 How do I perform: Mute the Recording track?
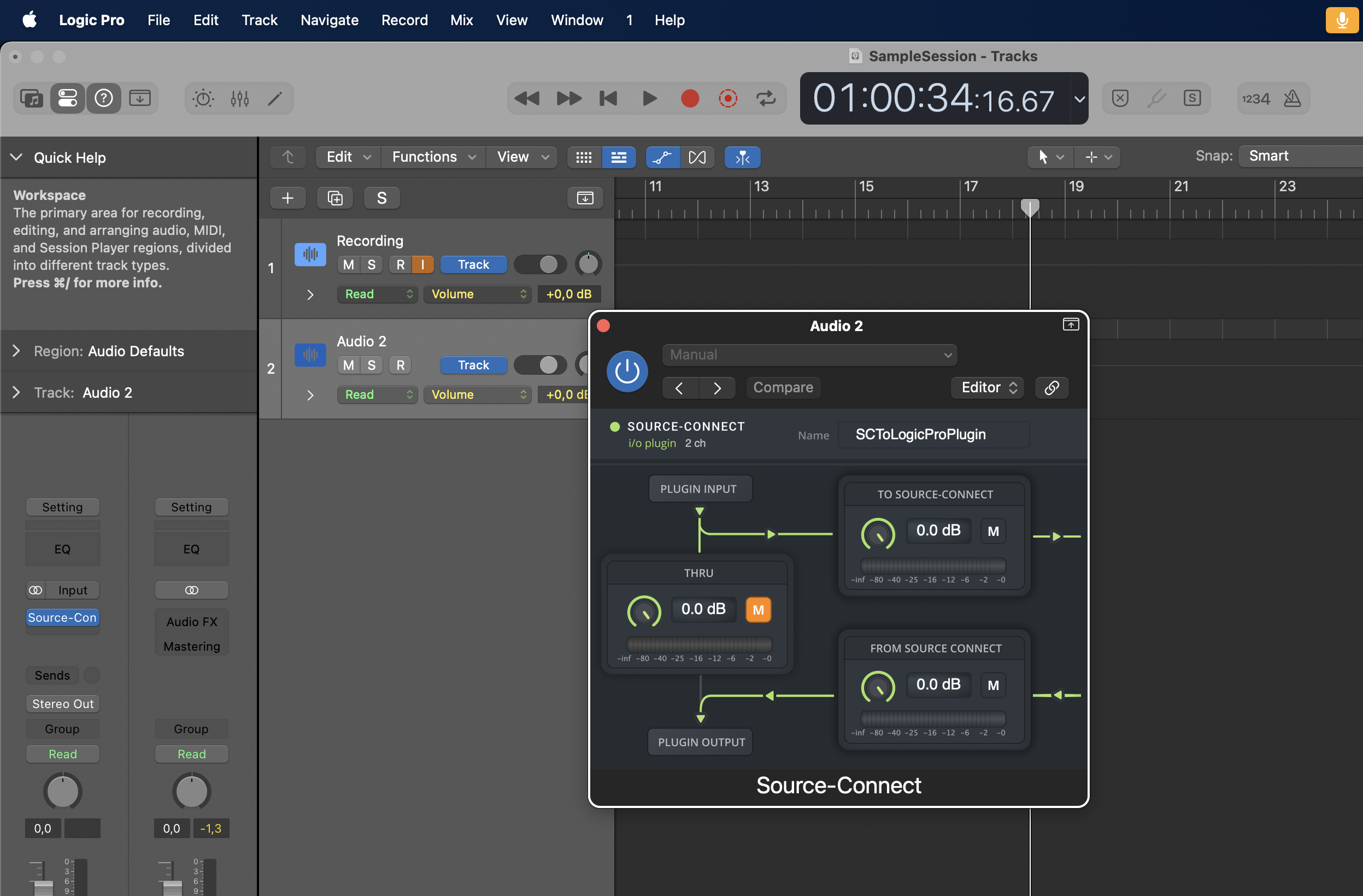[348, 264]
